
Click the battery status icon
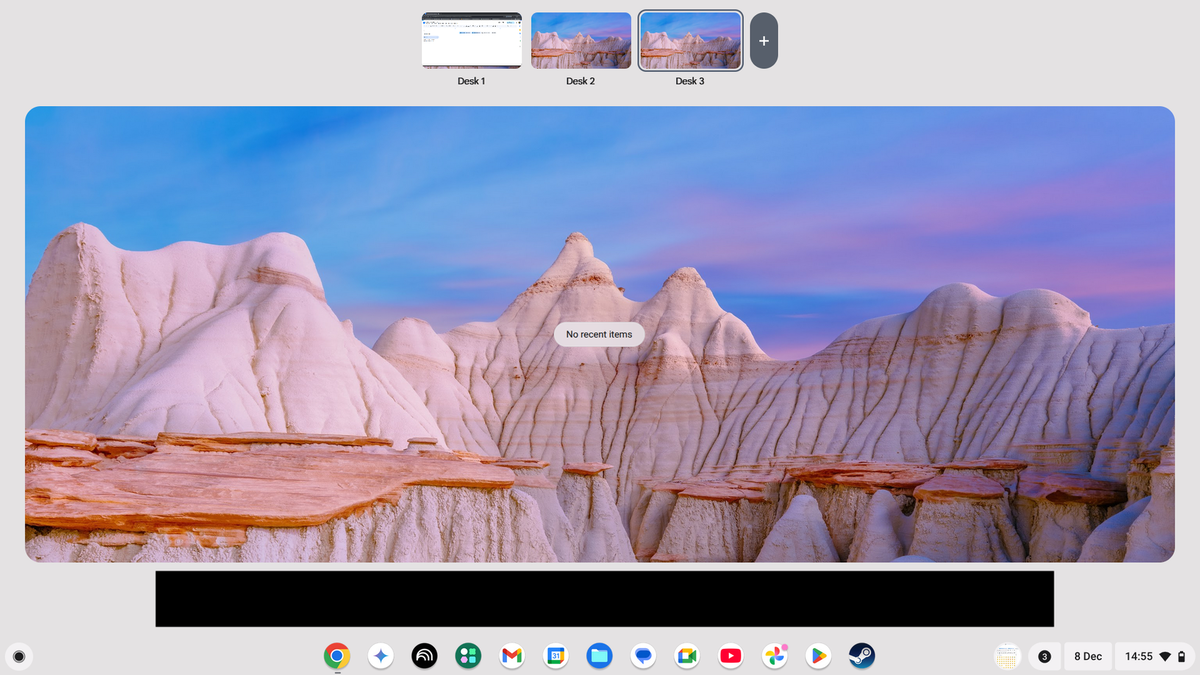pos(1182,656)
